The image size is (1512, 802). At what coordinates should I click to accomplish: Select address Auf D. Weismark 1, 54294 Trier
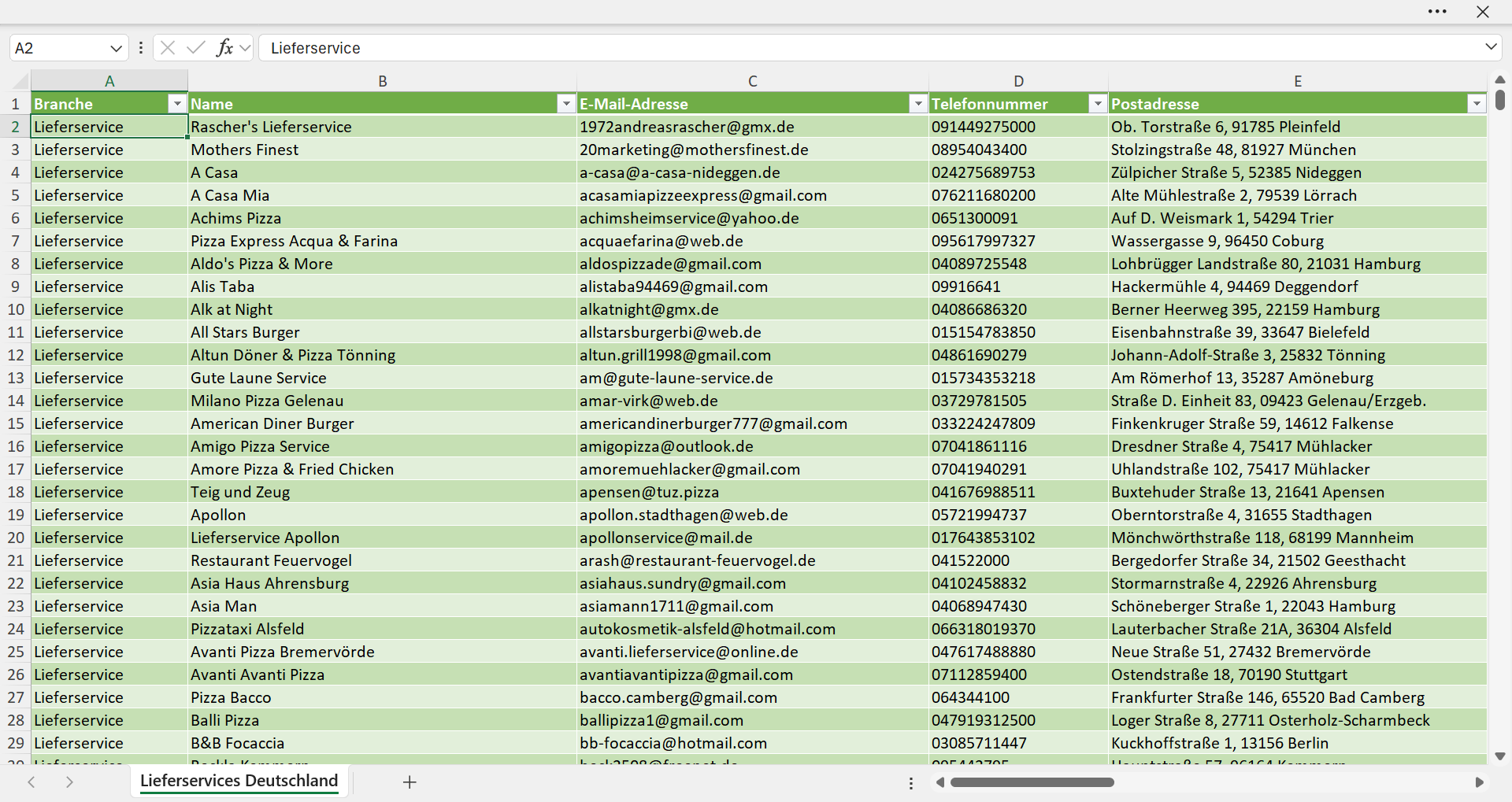(1298, 218)
